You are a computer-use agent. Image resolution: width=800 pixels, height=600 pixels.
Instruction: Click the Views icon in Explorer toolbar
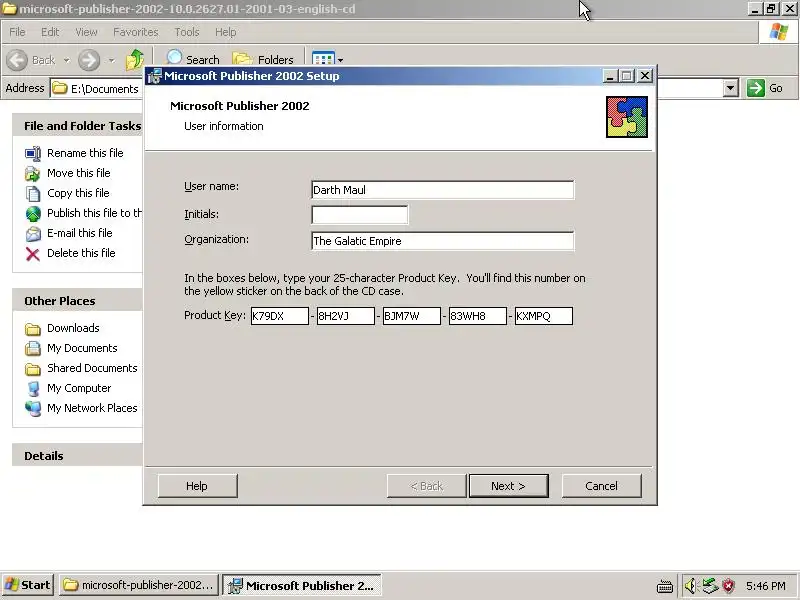coord(323,59)
